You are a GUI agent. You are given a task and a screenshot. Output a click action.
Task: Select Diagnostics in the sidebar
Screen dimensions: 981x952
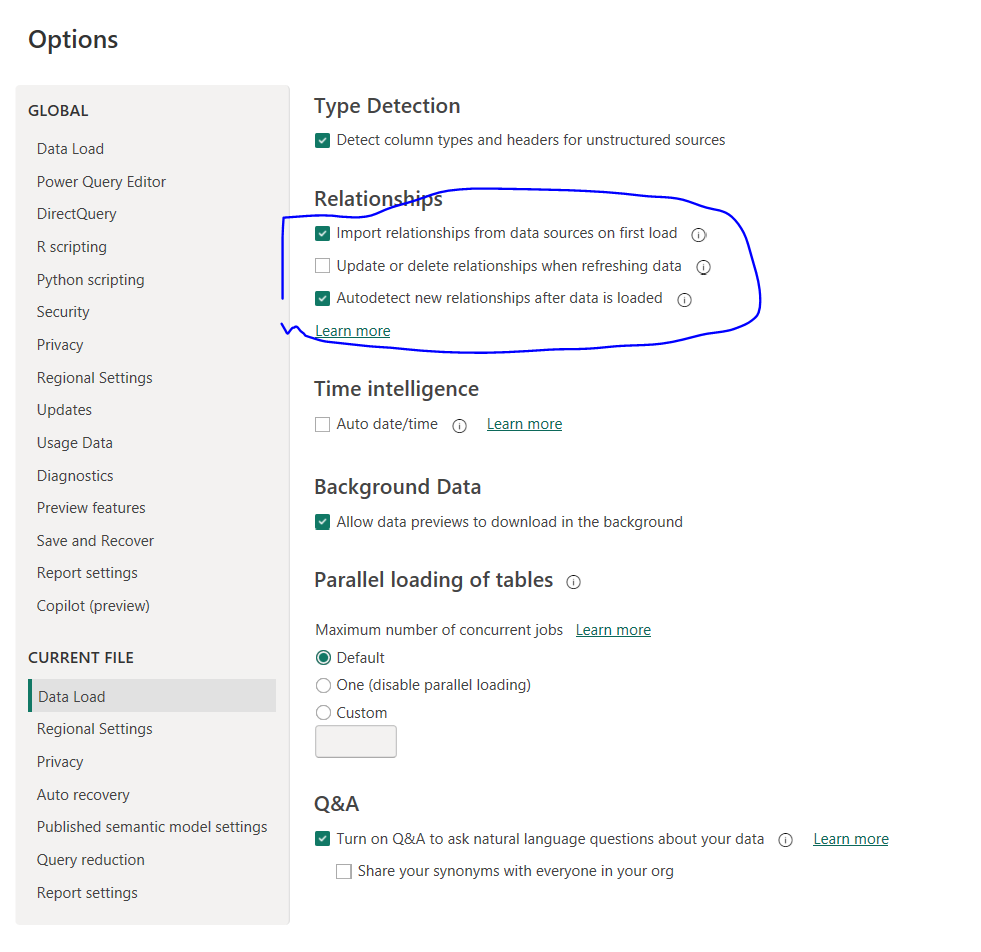click(x=74, y=476)
